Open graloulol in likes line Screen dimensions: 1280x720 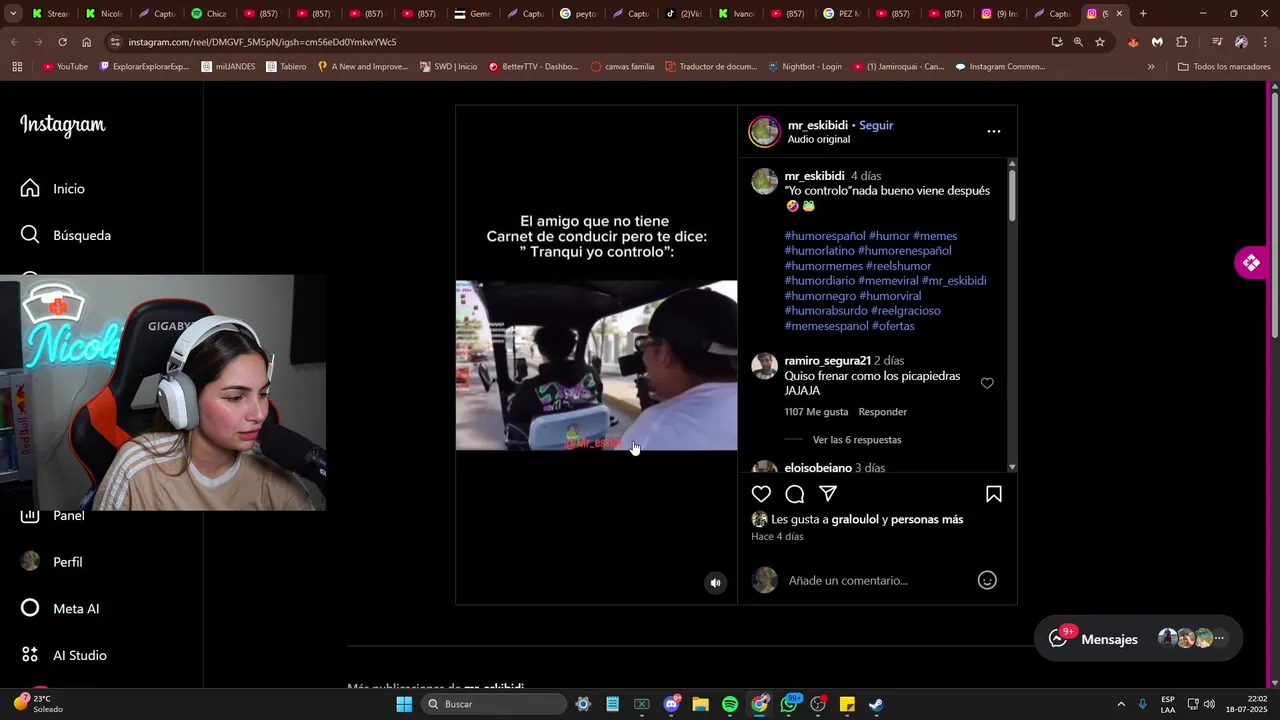click(x=855, y=520)
